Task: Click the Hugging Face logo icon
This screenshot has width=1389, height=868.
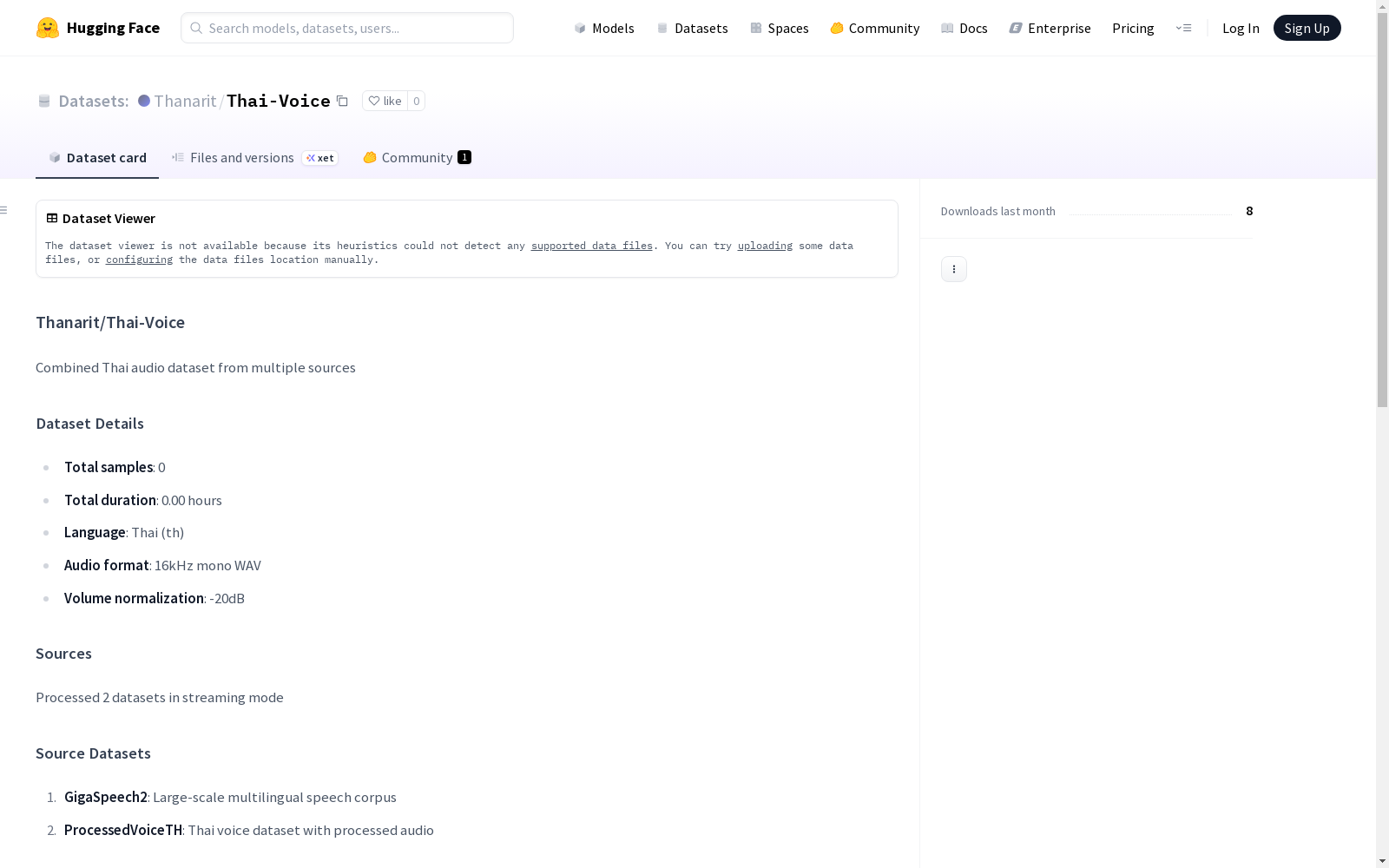Action: (48, 28)
